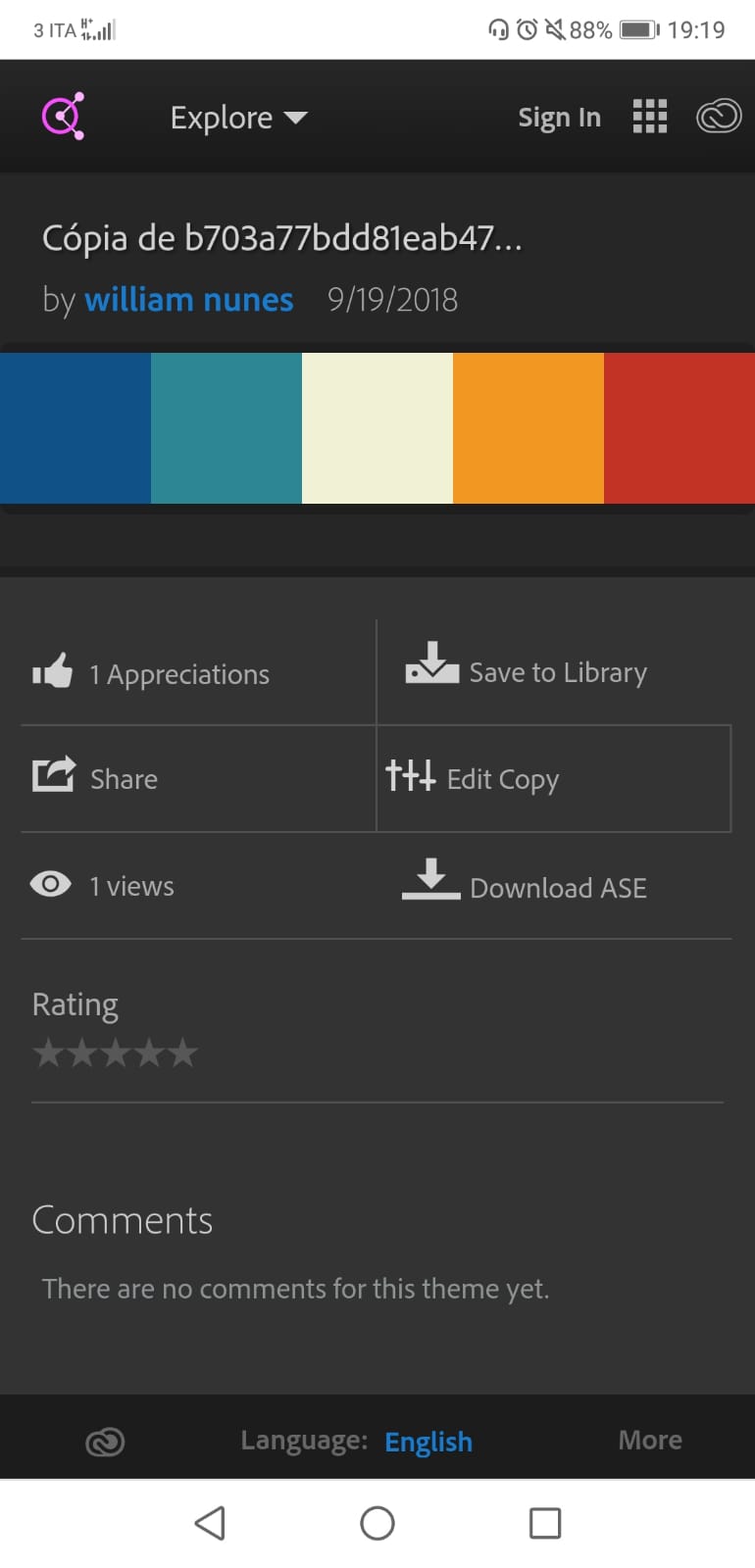Click the no comments message text
This screenshot has width=755, height=1568.
(295, 1288)
